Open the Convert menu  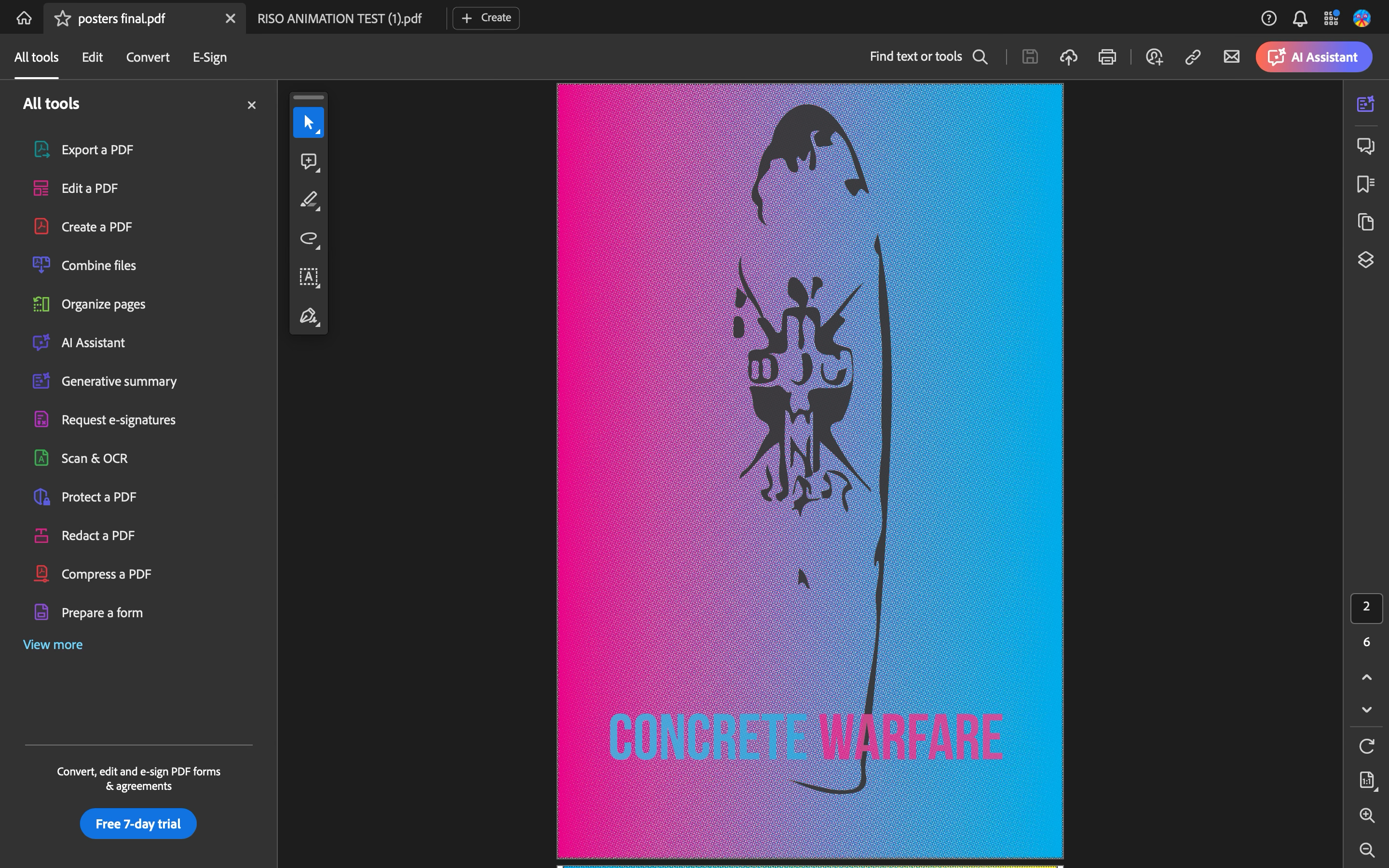click(x=148, y=57)
